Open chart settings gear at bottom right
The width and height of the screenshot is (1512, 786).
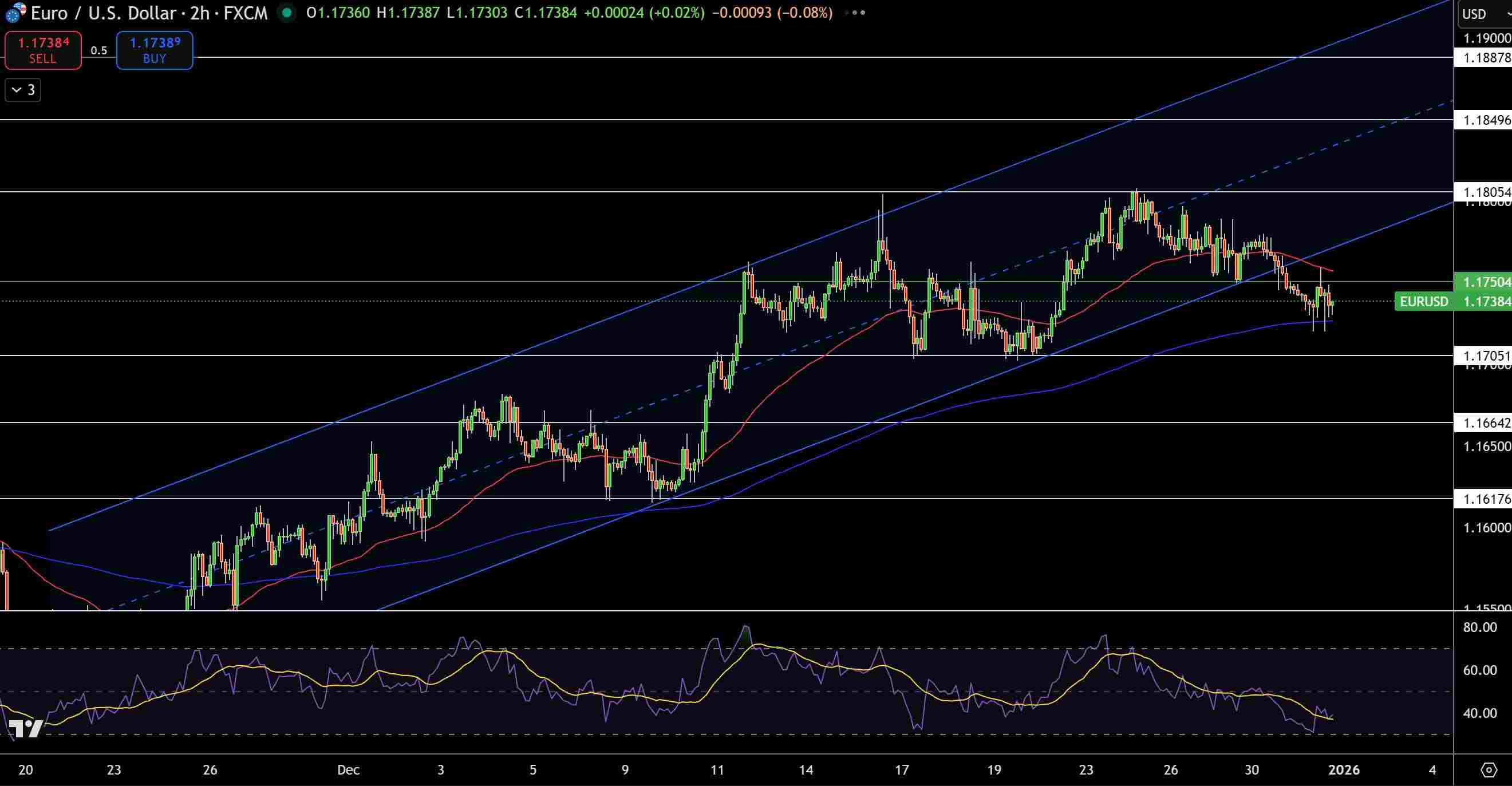click(x=1489, y=769)
